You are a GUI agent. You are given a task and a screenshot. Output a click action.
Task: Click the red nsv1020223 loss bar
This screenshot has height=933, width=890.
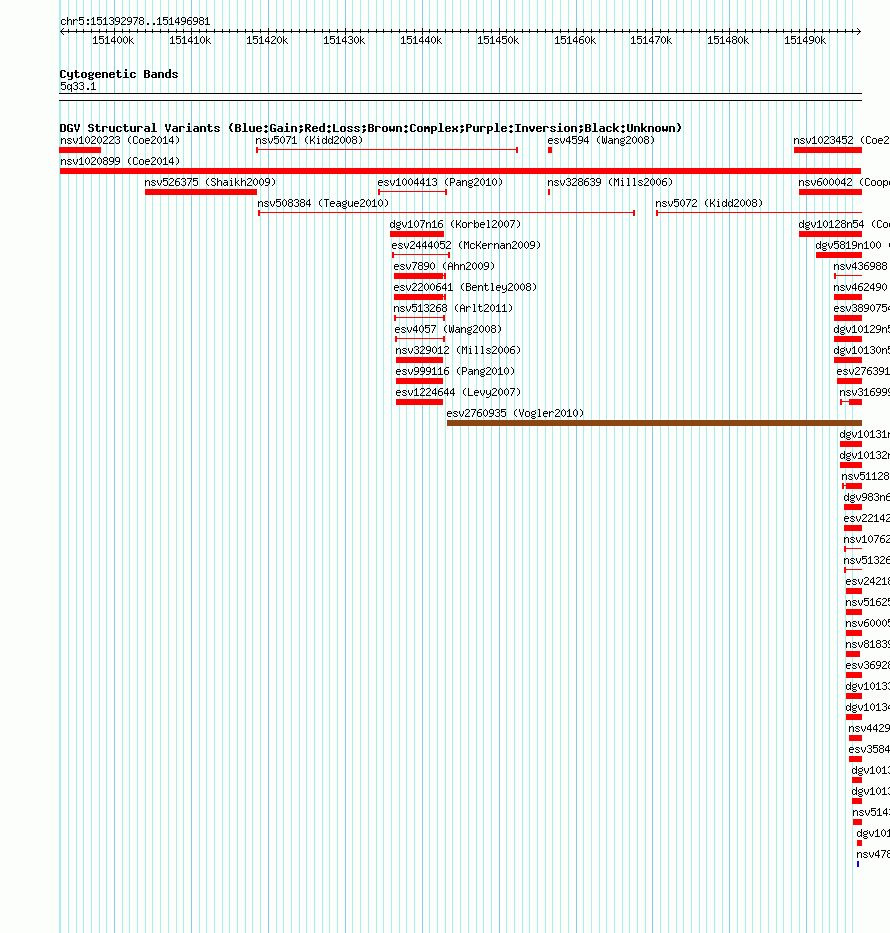coord(80,150)
